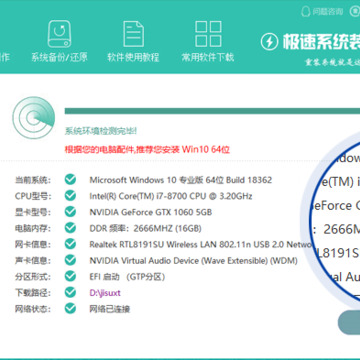The height and width of the screenshot is (360, 360).
Task: Click the 问题咨询 QQ penguin icon
Action: 305,11
